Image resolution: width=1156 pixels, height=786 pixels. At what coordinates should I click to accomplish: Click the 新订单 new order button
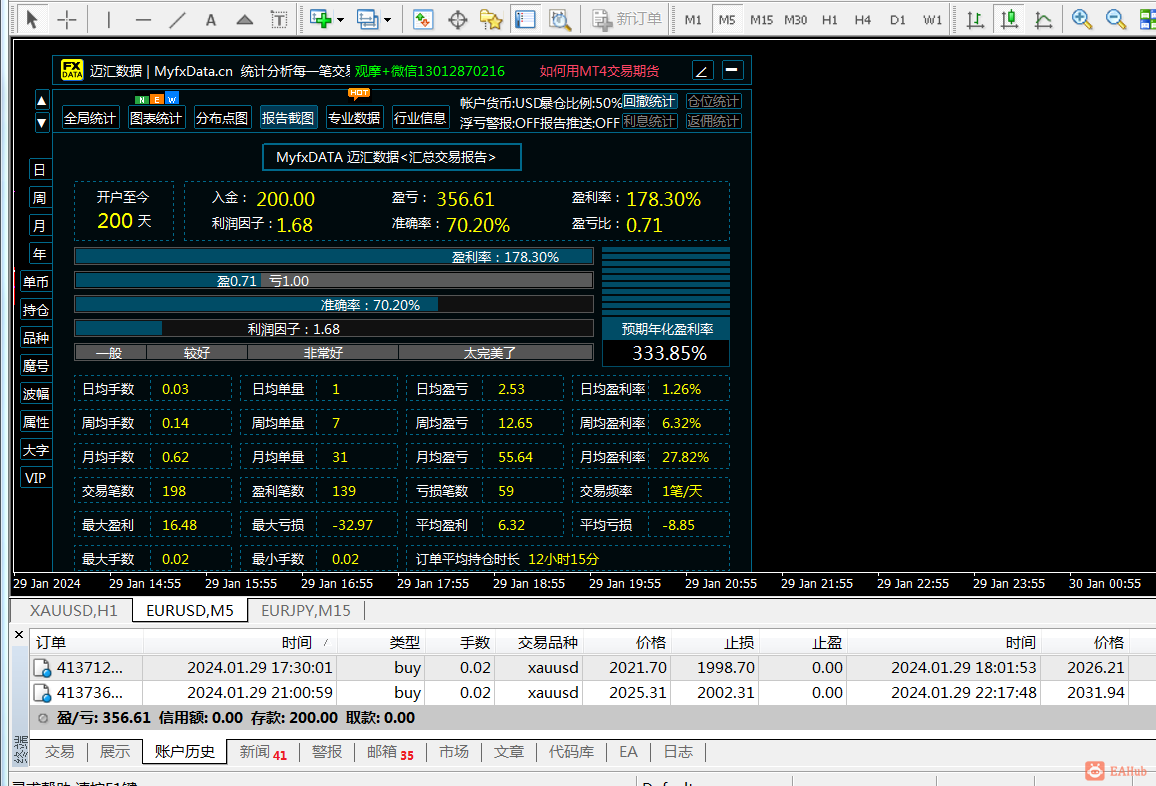[627, 19]
